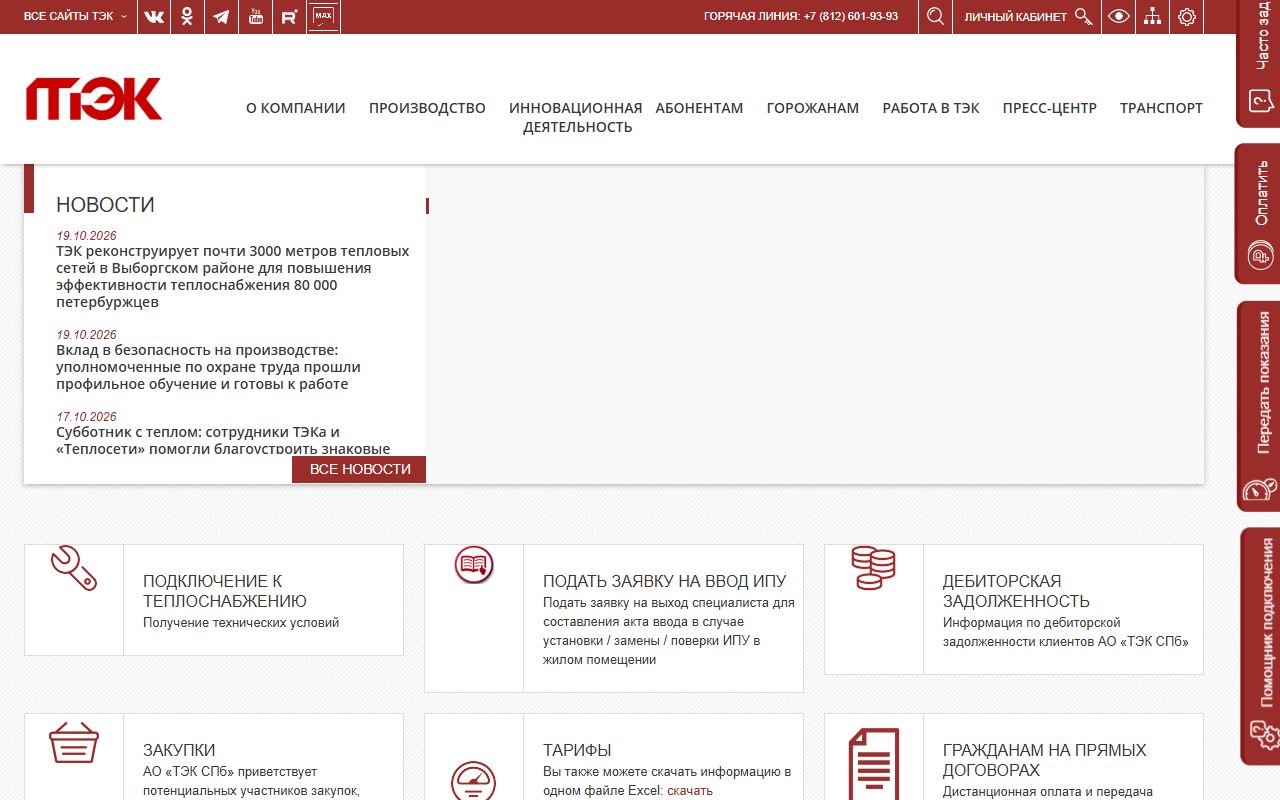Open the MAX messenger icon
The height and width of the screenshot is (800, 1280).
[x=323, y=17]
